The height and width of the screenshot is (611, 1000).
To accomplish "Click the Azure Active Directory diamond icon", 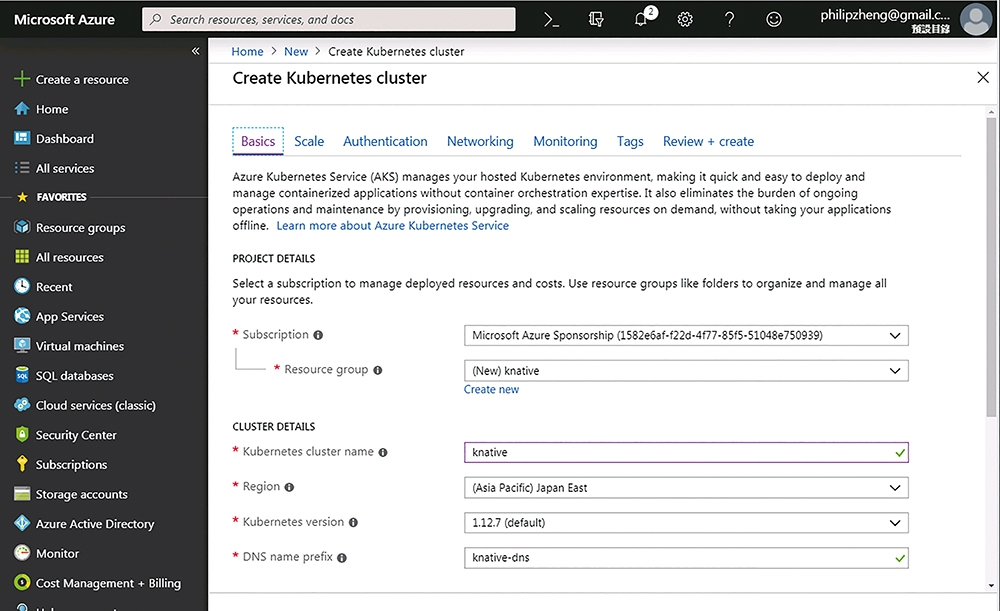I will pyautogui.click(x=22, y=523).
